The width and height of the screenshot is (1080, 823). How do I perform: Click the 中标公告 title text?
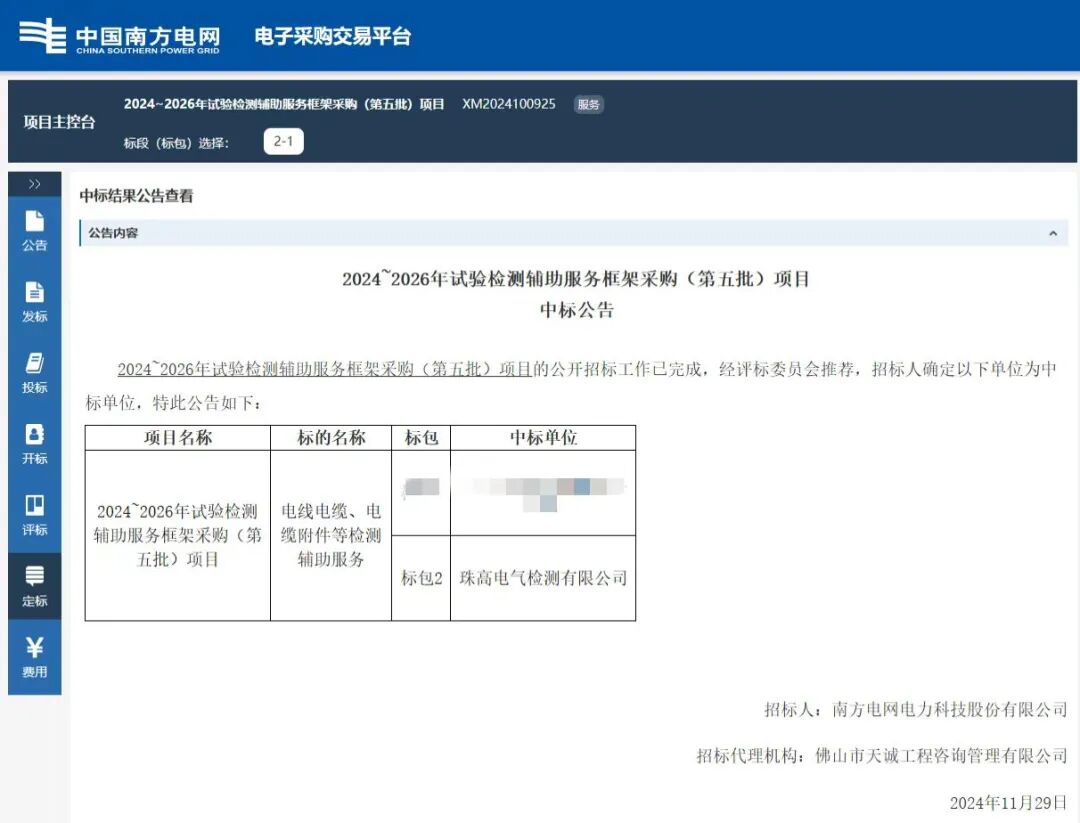coord(577,310)
